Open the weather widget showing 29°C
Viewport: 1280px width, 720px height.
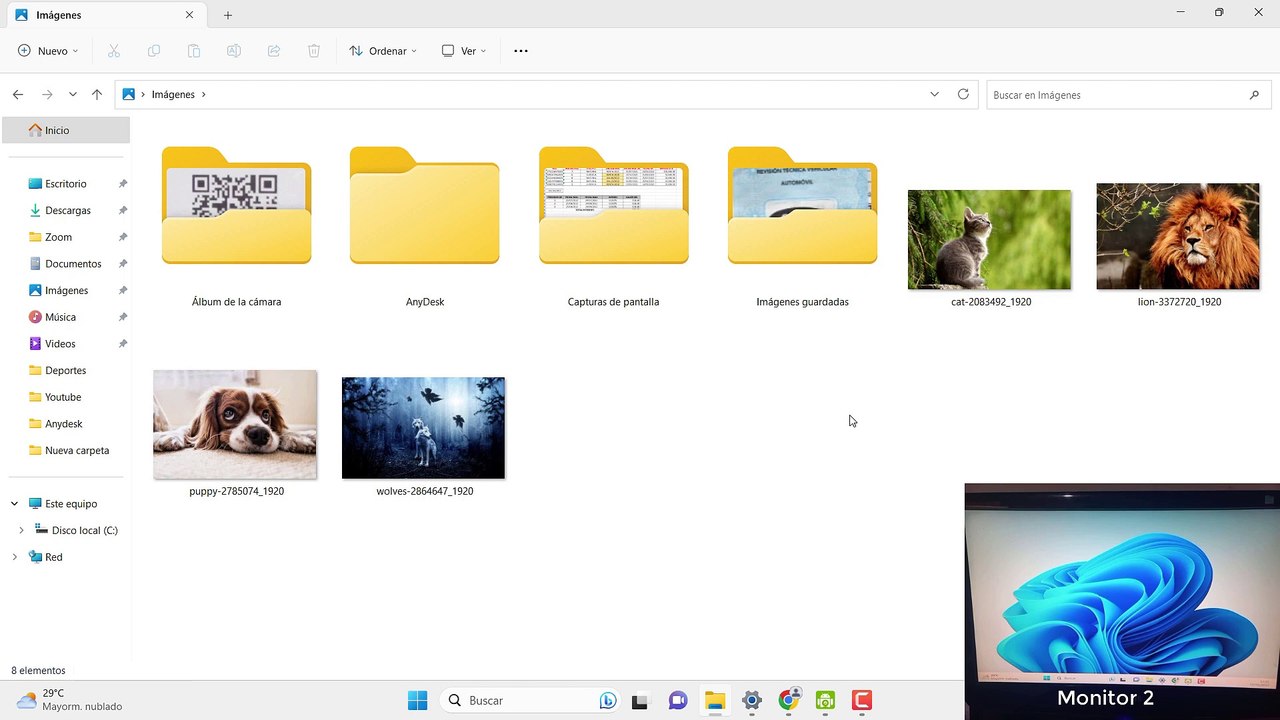pos(69,700)
